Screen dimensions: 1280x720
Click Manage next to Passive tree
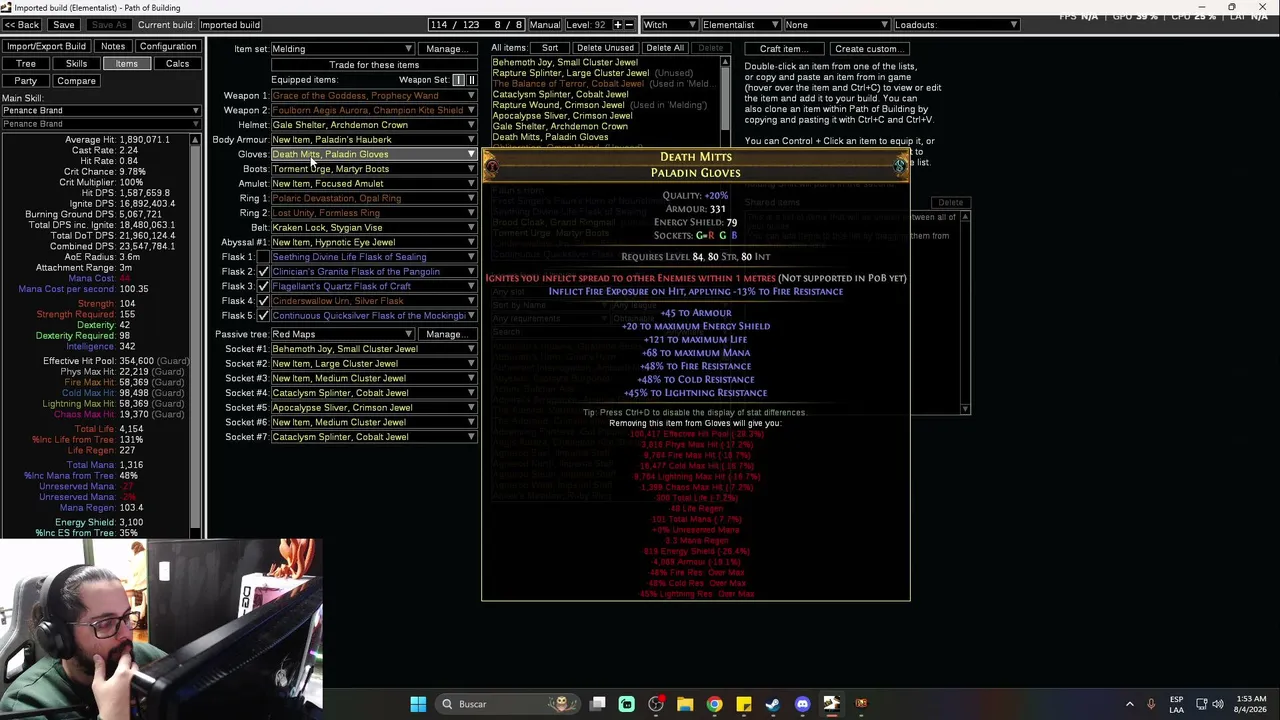[446, 335]
